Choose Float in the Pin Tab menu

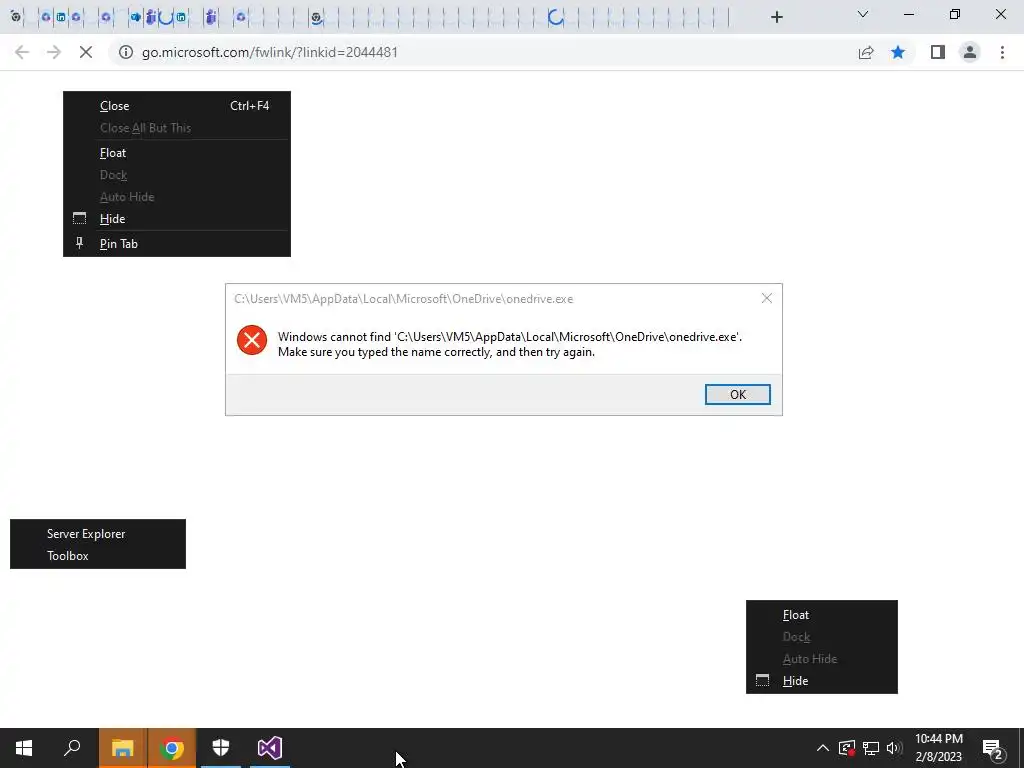pos(177,153)
